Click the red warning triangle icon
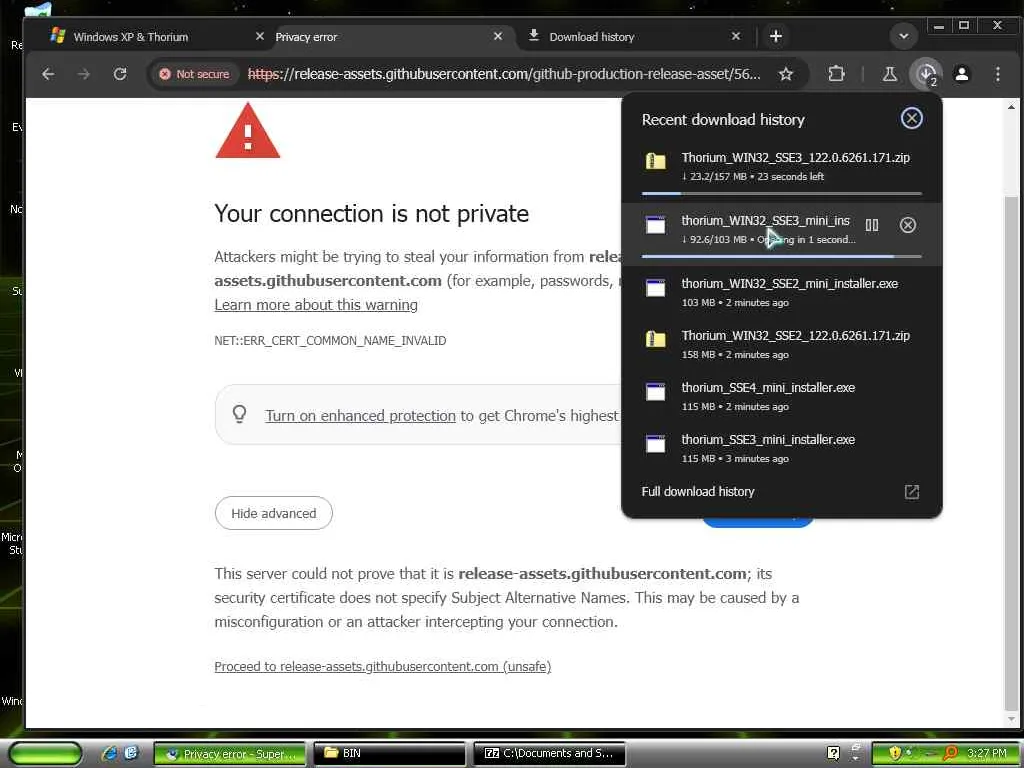The width and height of the screenshot is (1024, 768). tap(248, 131)
